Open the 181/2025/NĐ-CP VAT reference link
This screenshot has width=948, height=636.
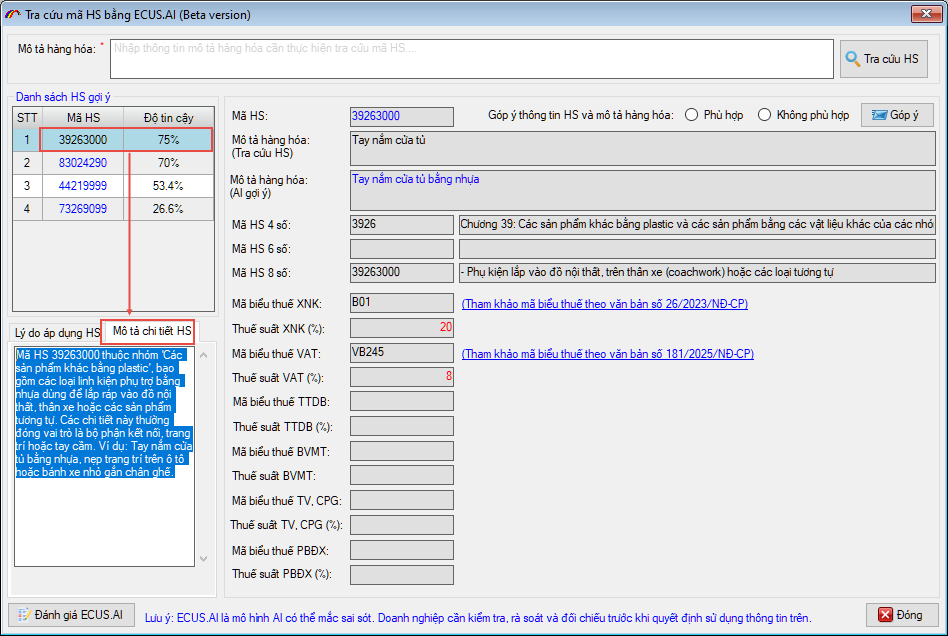point(607,354)
